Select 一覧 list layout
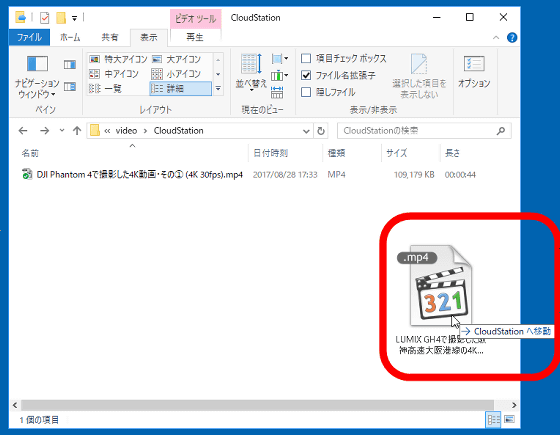The height and width of the screenshot is (435, 560). point(105,88)
